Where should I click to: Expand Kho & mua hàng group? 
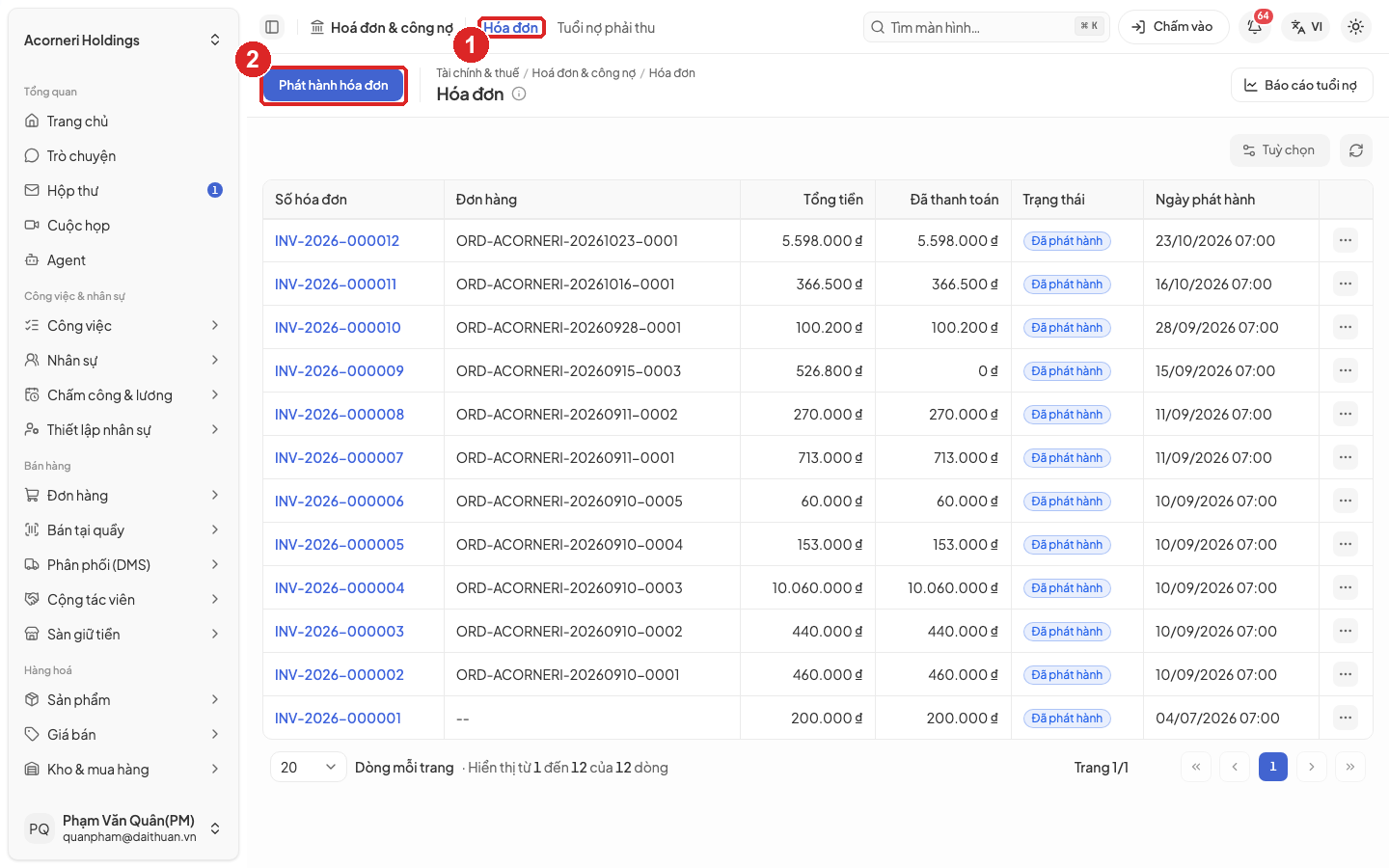(123, 770)
